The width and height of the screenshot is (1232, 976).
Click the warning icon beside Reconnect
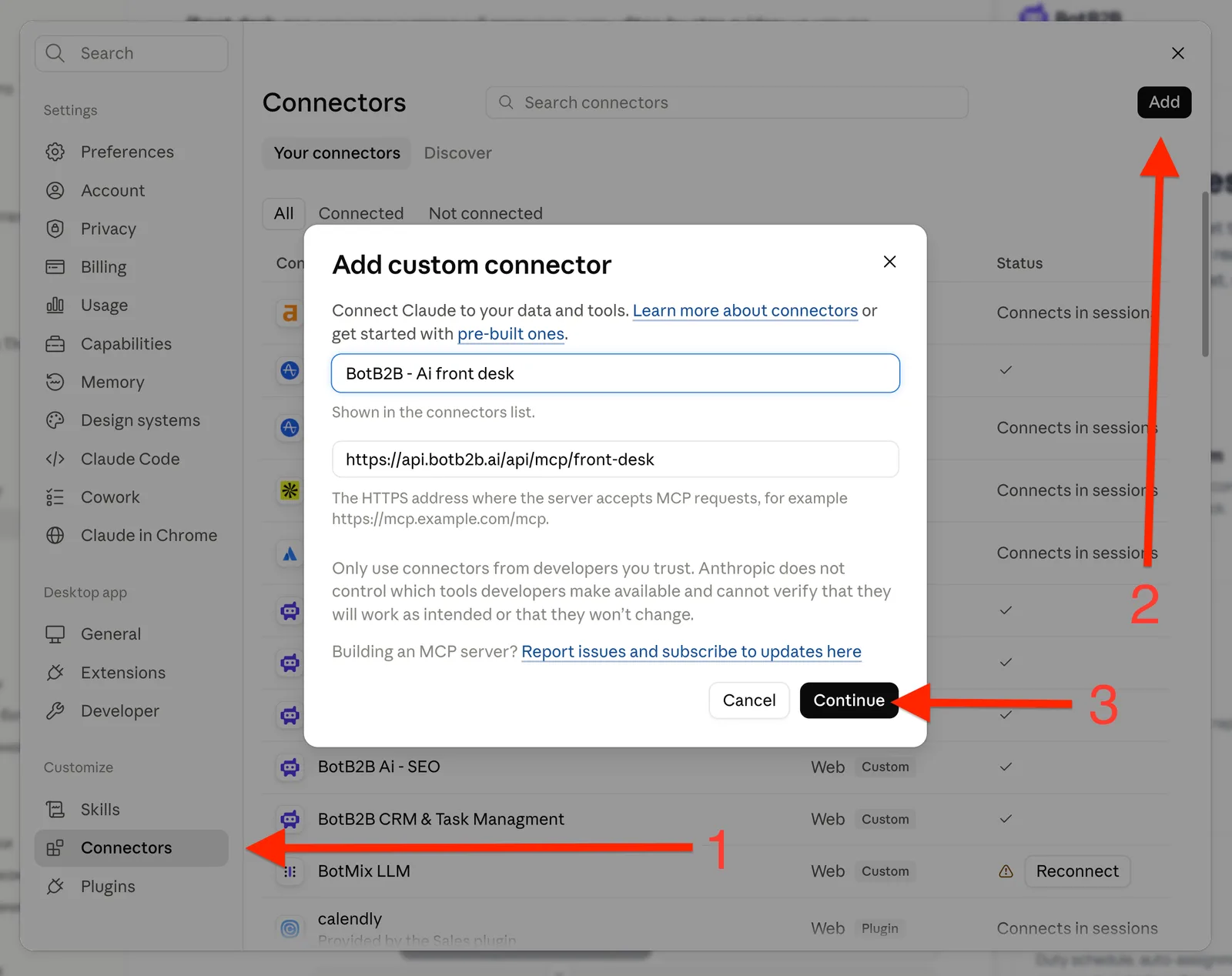(1006, 871)
